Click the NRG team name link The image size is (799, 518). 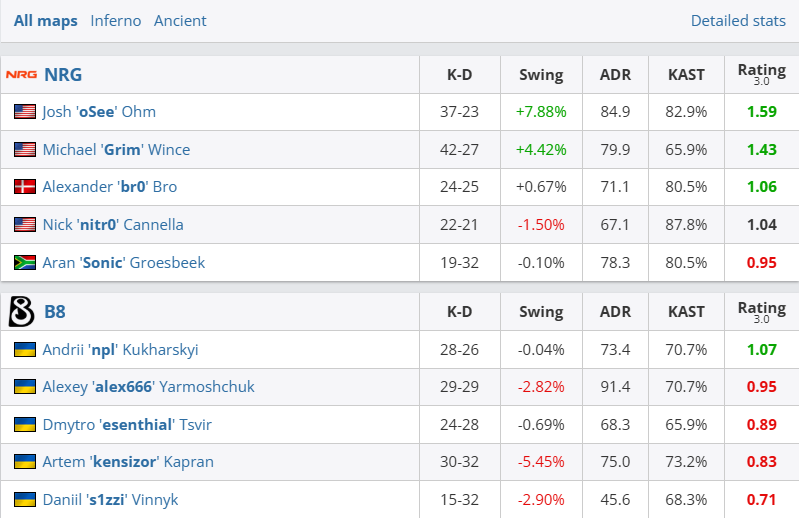[x=63, y=75]
